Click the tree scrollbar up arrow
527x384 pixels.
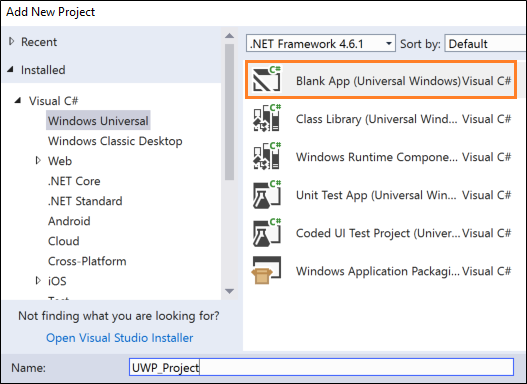coord(230,36)
